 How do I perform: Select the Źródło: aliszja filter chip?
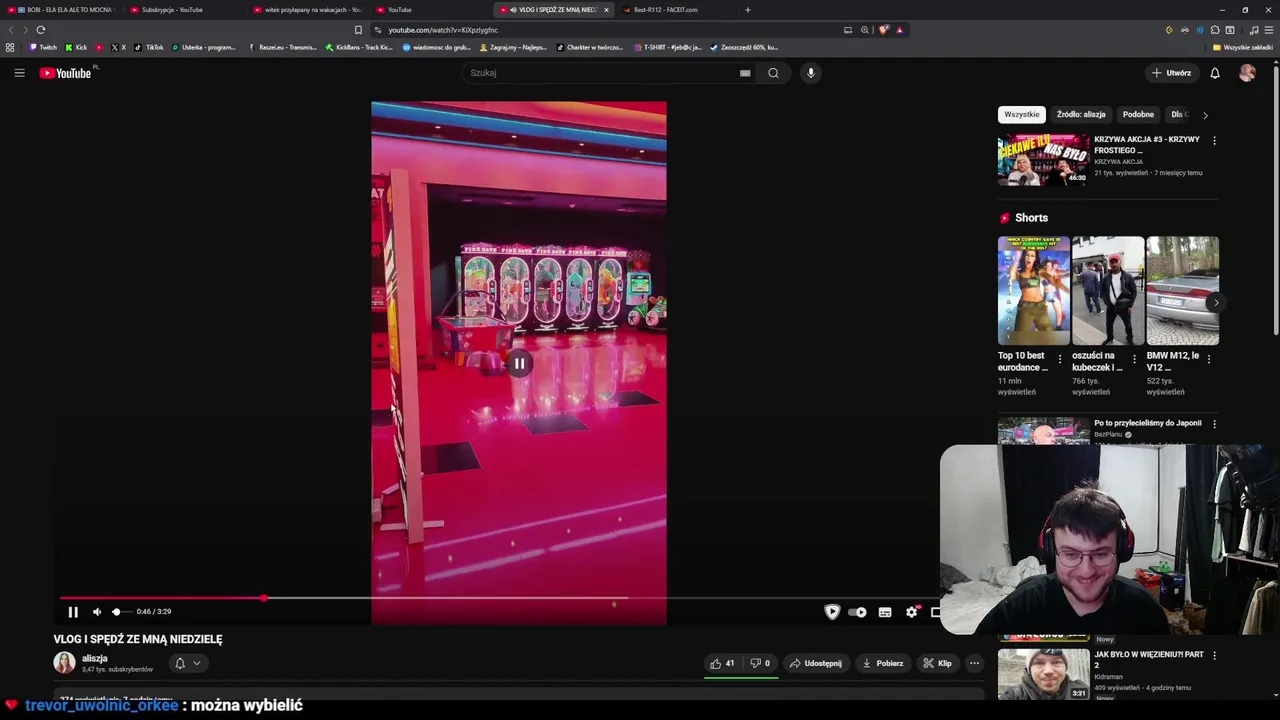click(1081, 115)
